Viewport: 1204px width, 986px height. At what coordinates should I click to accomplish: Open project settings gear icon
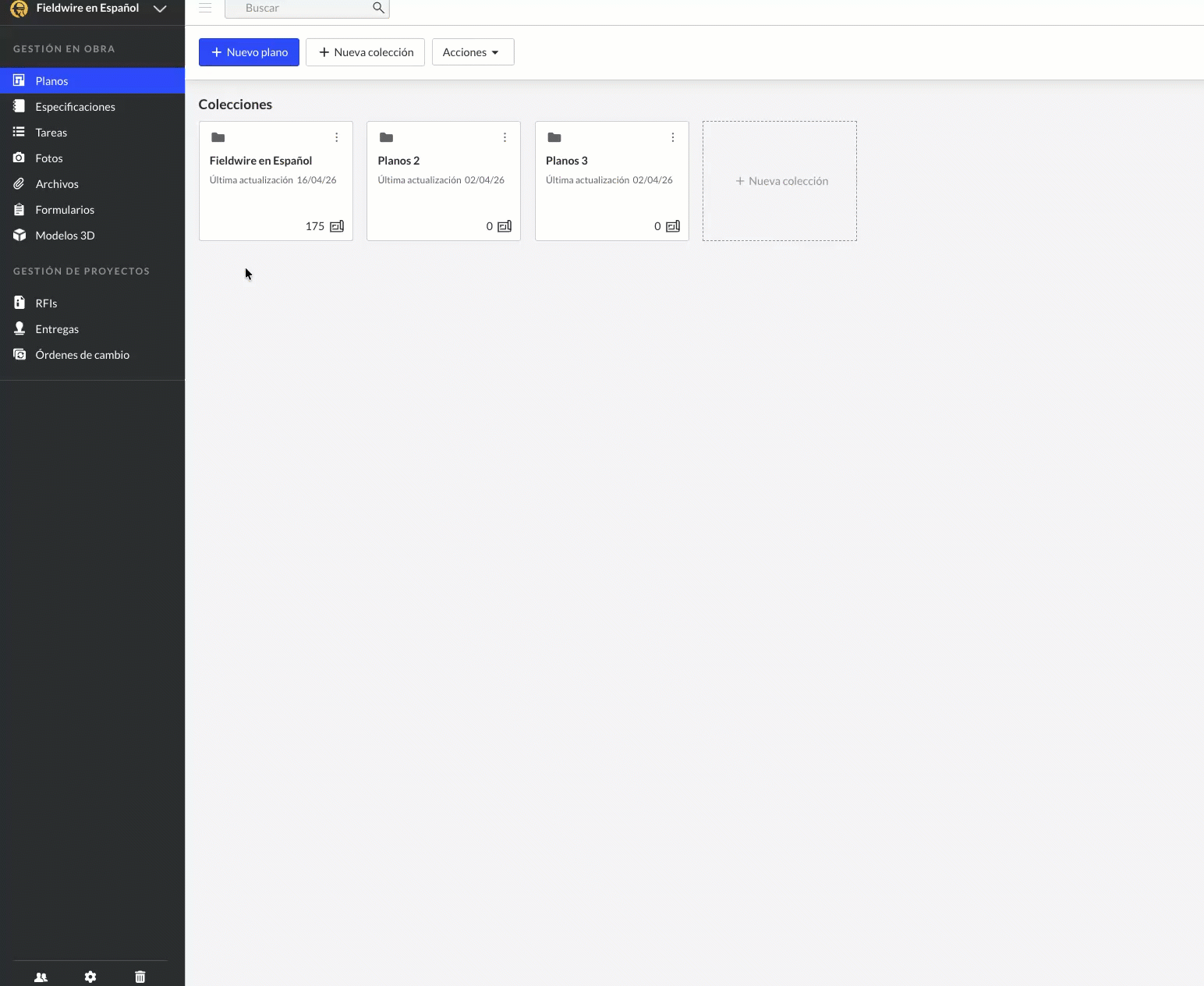pos(90,977)
